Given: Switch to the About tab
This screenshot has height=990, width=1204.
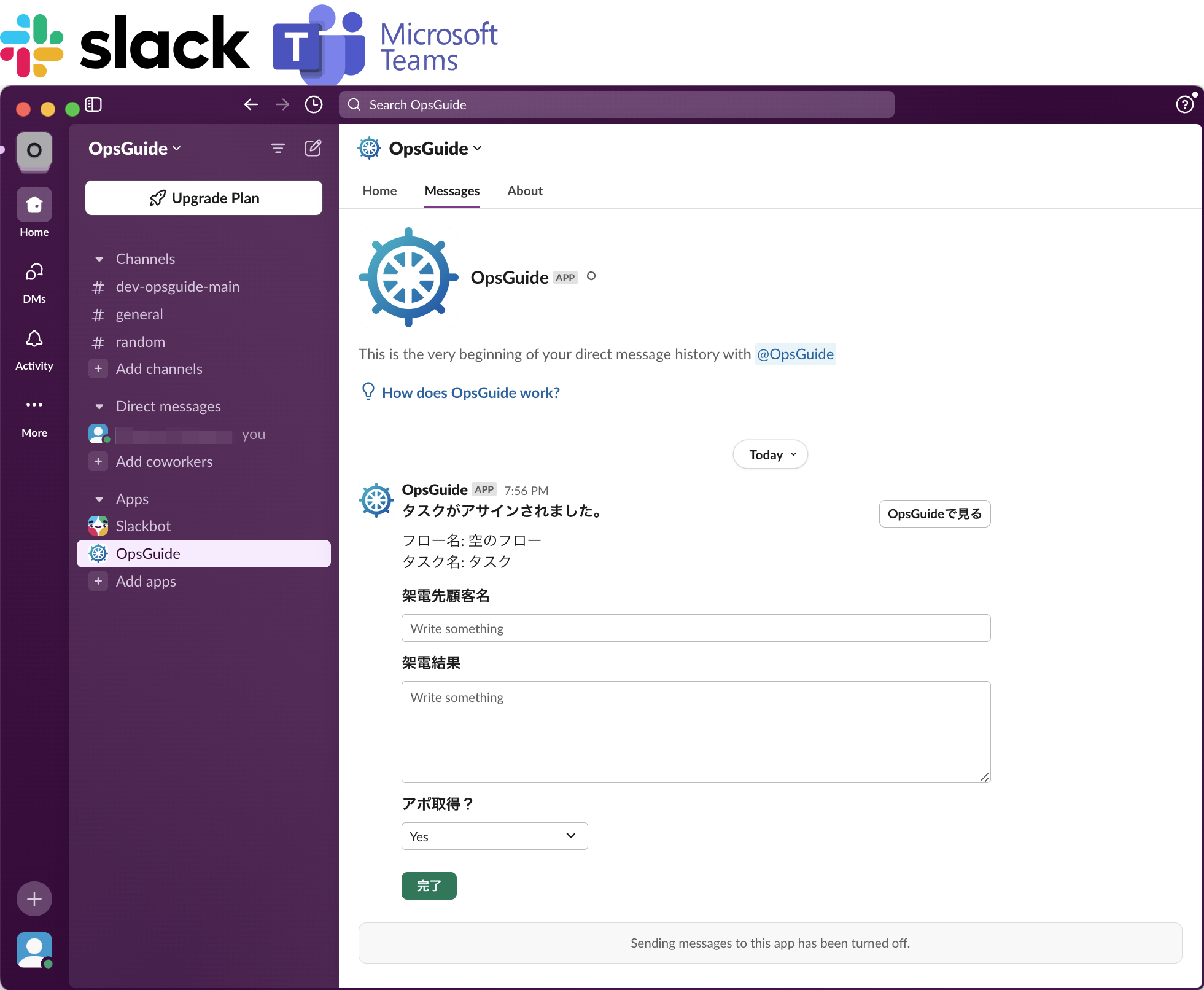Looking at the screenshot, I should click(x=525, y=190).
